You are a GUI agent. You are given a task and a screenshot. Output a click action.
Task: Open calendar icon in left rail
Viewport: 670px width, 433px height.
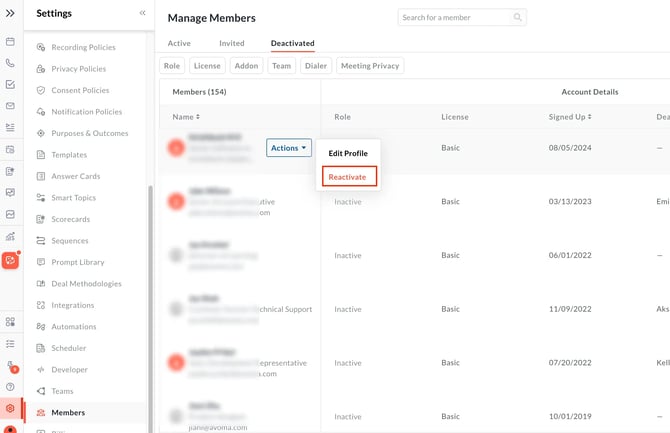[x=10, y=41]
